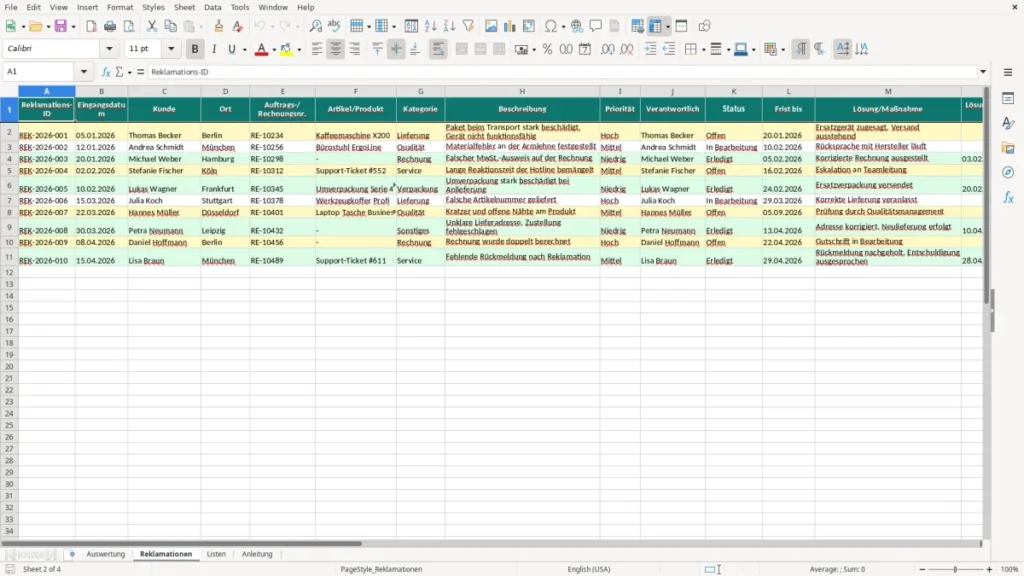Image resolution: width=1024 pixels, height=576 pixels.
Task: Run the spelling check
Action: [334, 26]
